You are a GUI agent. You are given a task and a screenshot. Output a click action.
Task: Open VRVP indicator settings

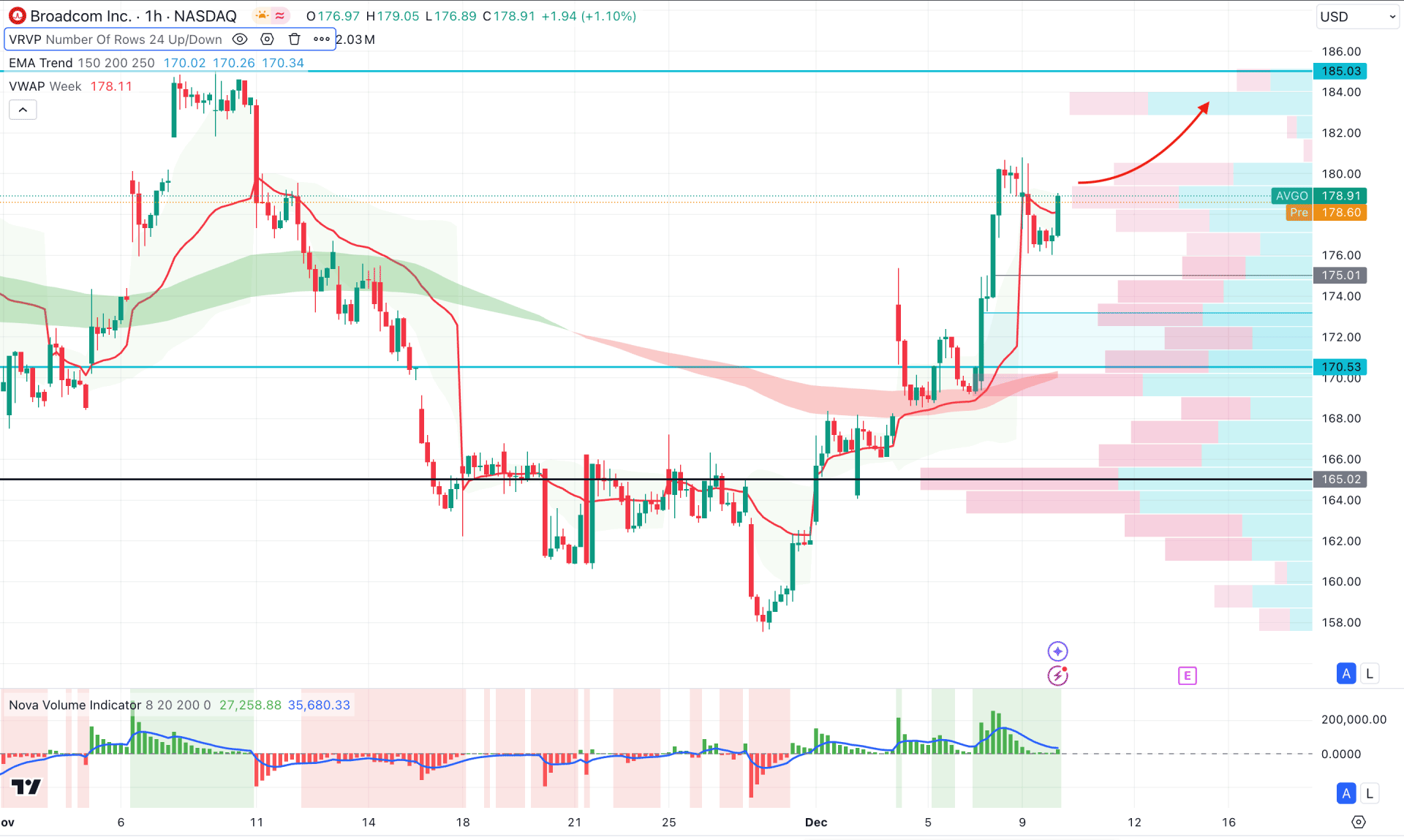(x=267, y=39)
